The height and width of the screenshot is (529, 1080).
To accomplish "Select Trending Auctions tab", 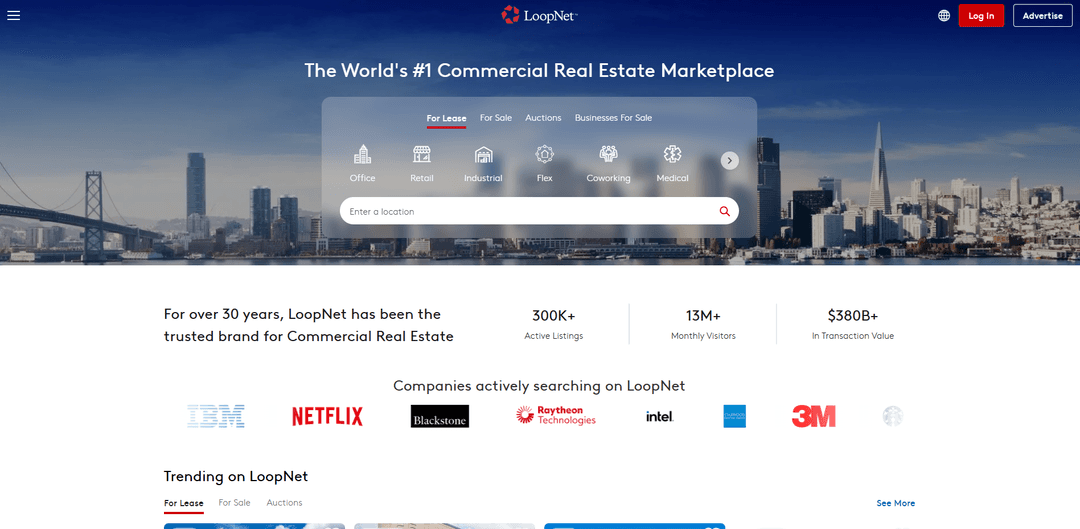I will (x=284, y=503).
